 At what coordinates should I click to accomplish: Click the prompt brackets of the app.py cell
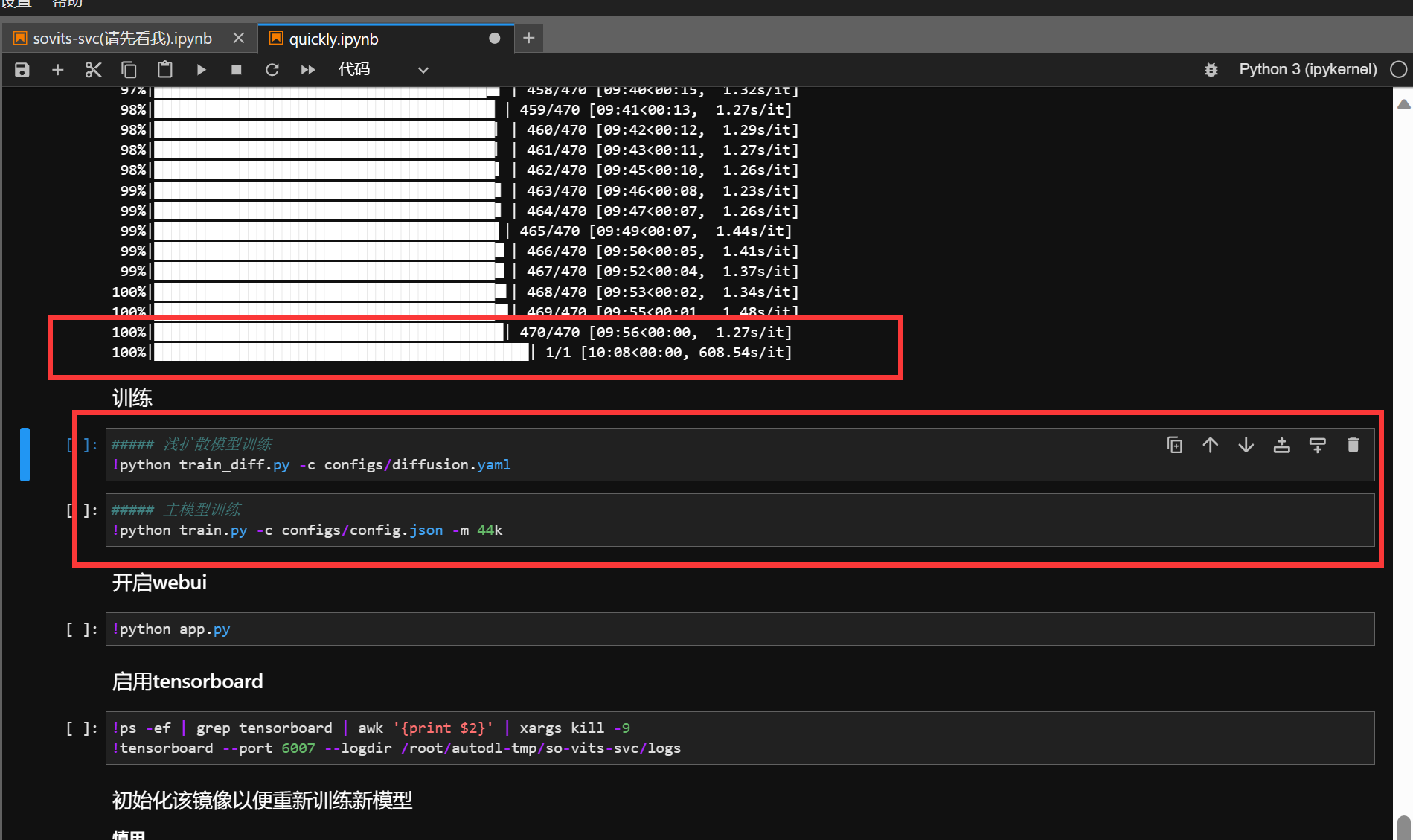coord(82,629)
